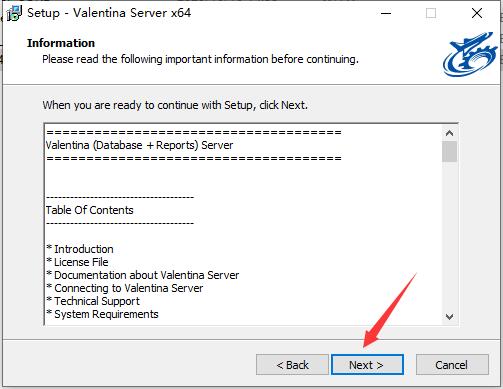
Task: Click the greyed-out maximize button
Action: click(431, 13)
